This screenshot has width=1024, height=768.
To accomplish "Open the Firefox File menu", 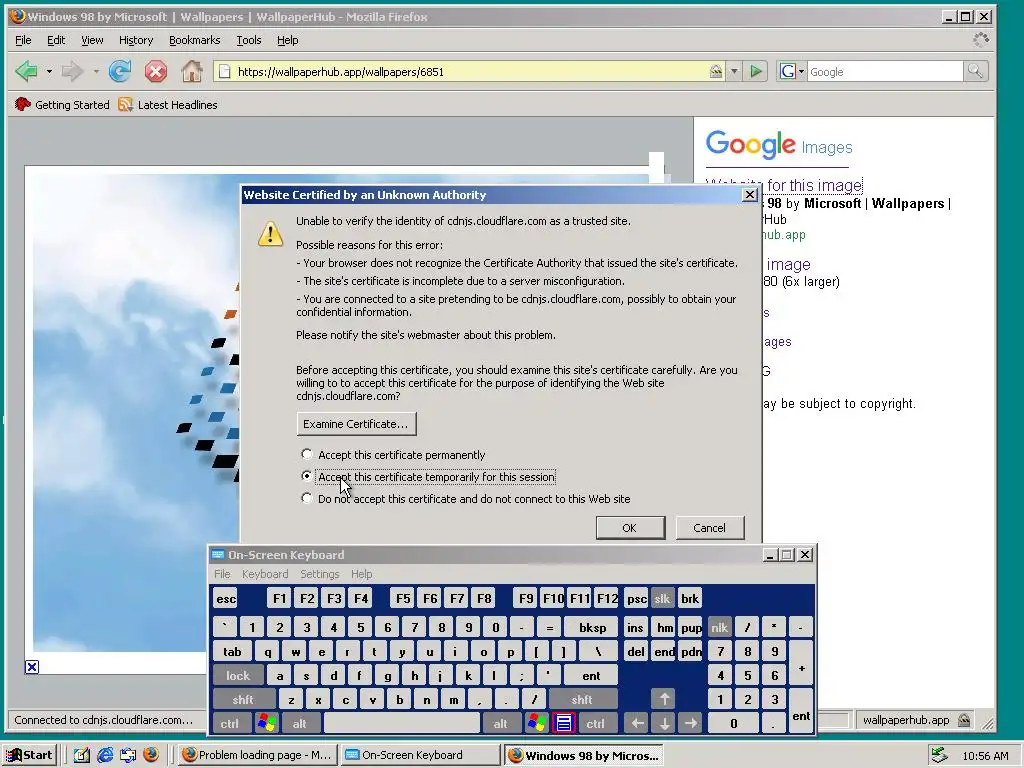I will tap(23, 40).
